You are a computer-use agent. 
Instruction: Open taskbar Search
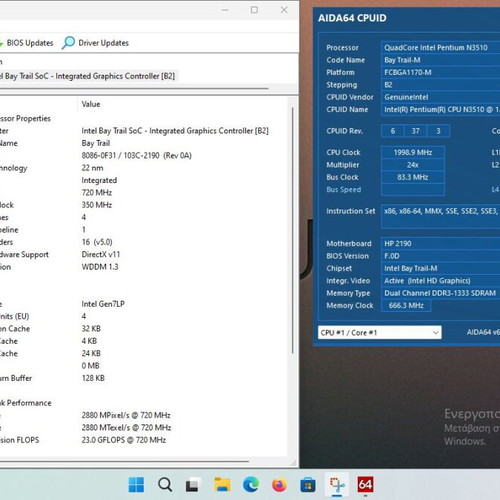(165, 484)
